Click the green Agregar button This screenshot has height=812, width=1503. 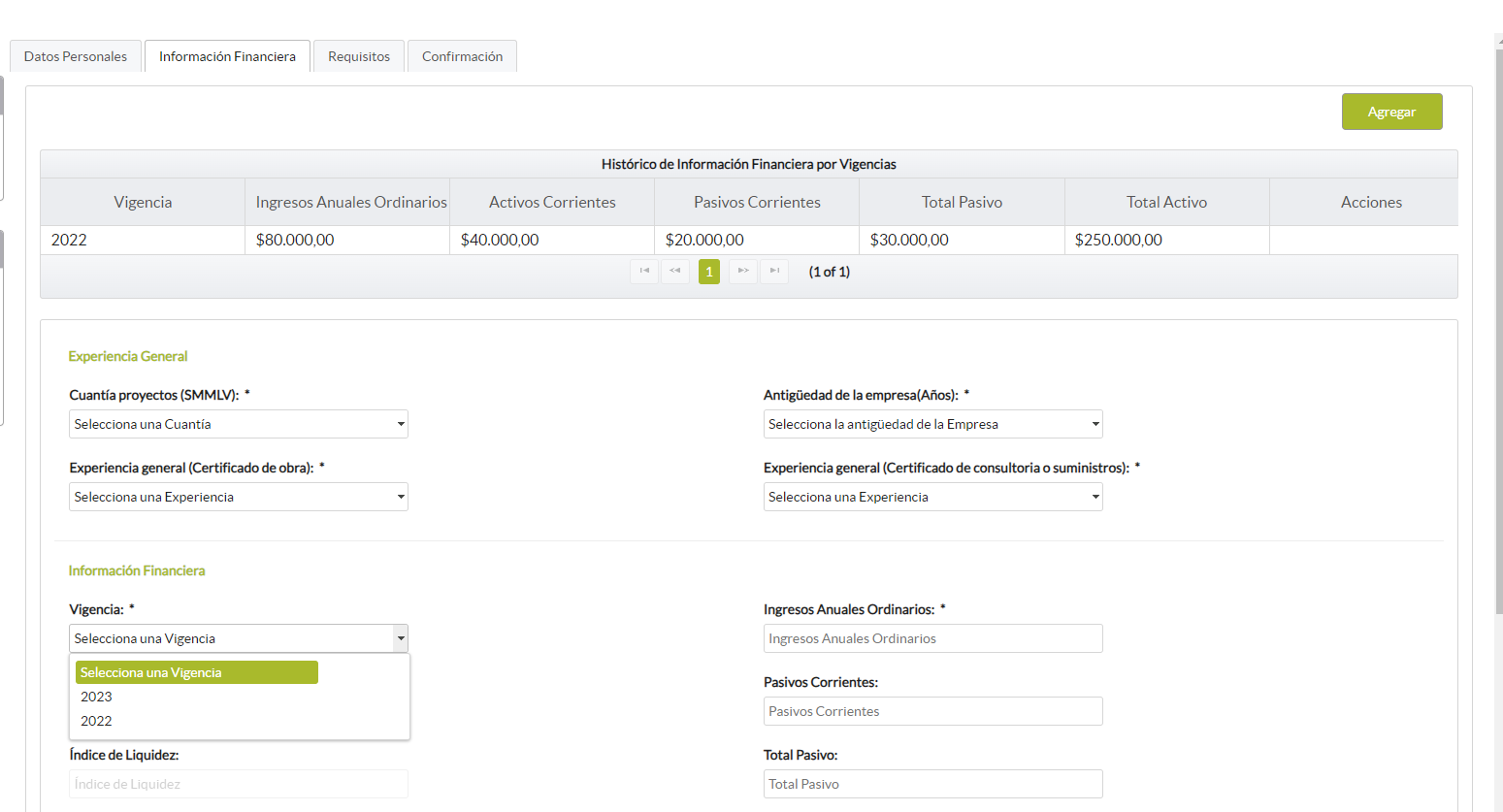tap(1391, 112)
